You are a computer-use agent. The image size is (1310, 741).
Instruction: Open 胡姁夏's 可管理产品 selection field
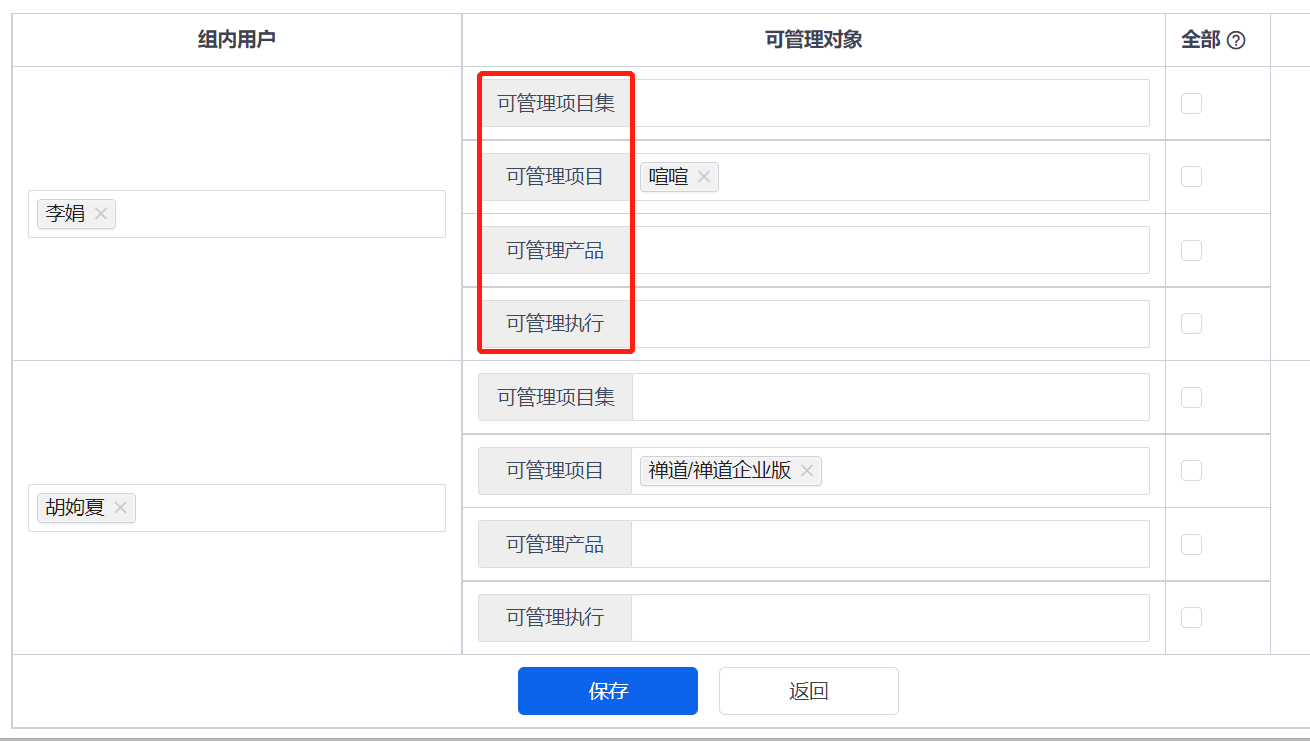point(890,544)
